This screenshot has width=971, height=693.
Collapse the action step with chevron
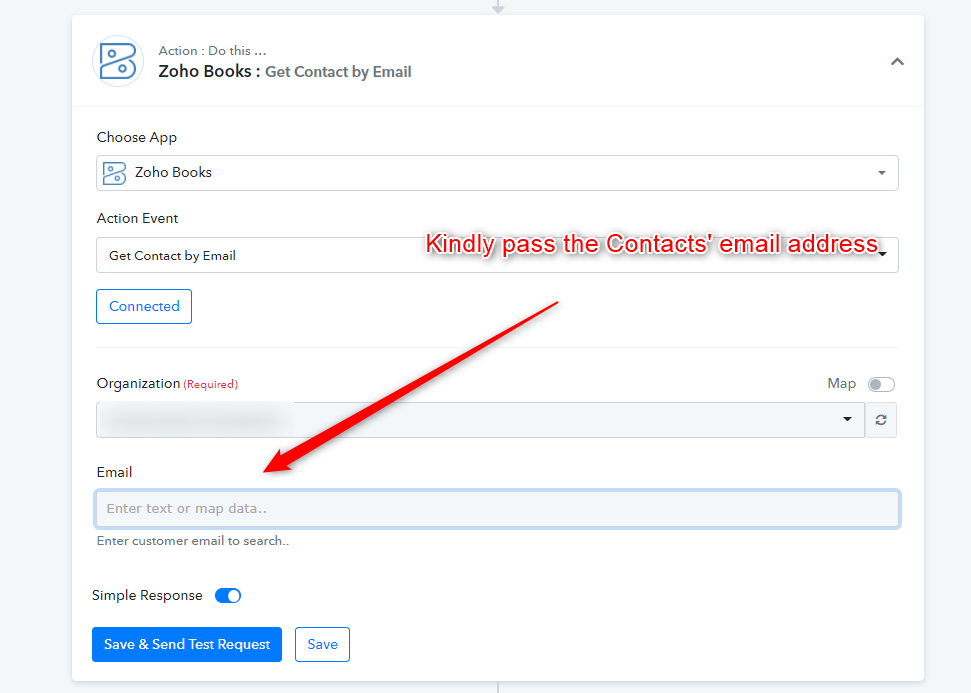[897, 61]
